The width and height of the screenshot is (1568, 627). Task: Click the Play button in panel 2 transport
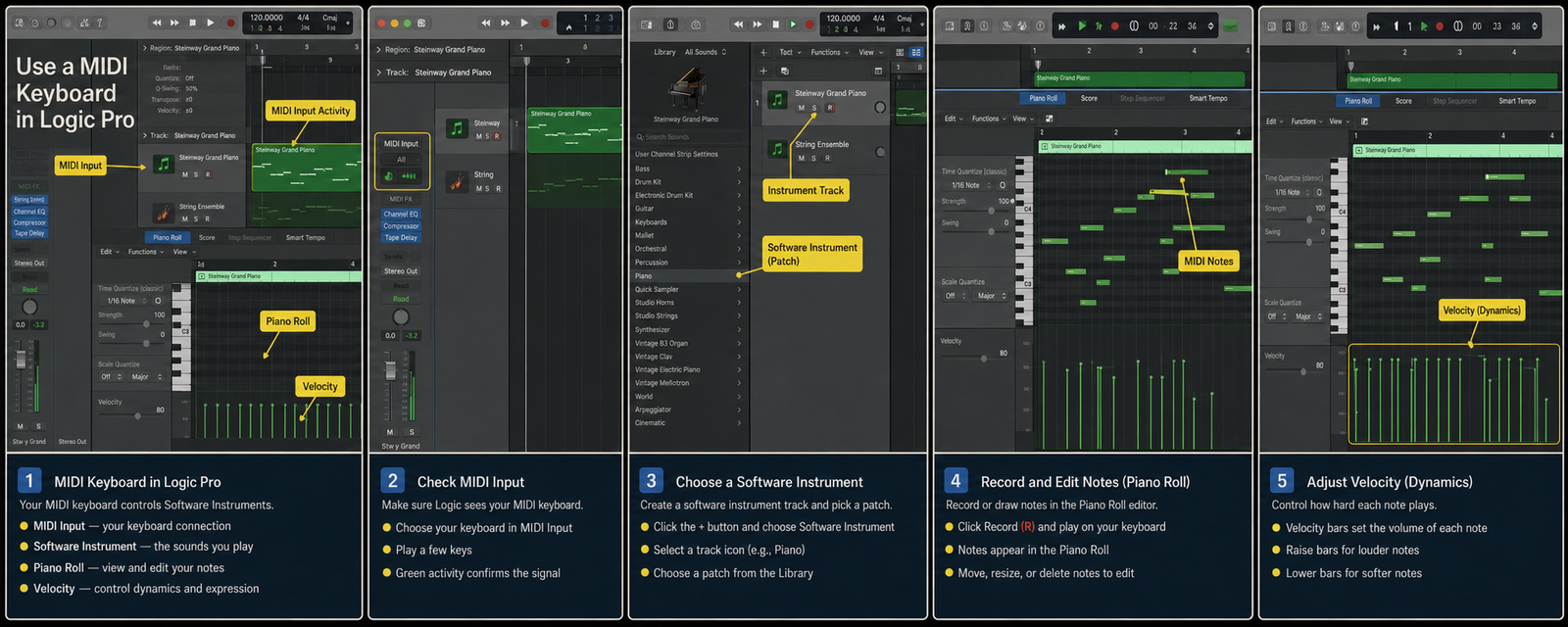coord(524,23)
